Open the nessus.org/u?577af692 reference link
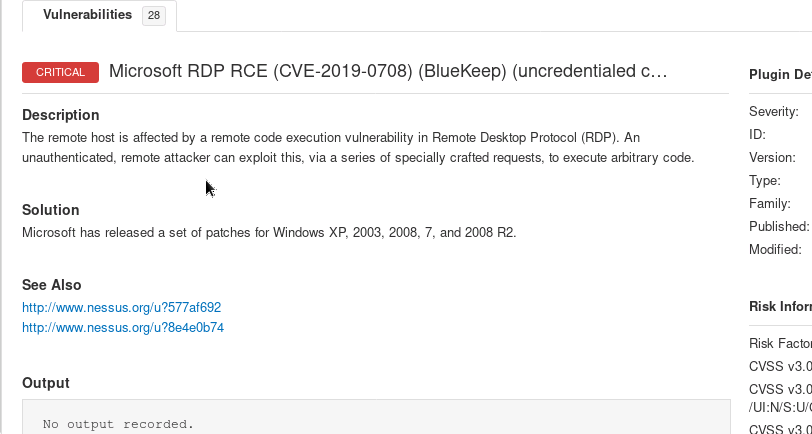The width and height of the screenshot is (812, 434). click(x=121, y=307)
